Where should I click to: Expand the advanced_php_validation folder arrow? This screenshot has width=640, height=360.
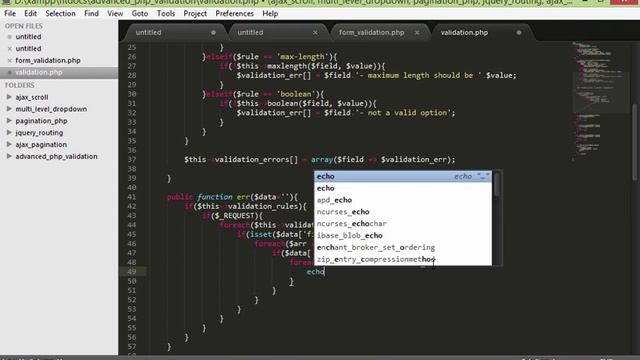tap(9, 156)
